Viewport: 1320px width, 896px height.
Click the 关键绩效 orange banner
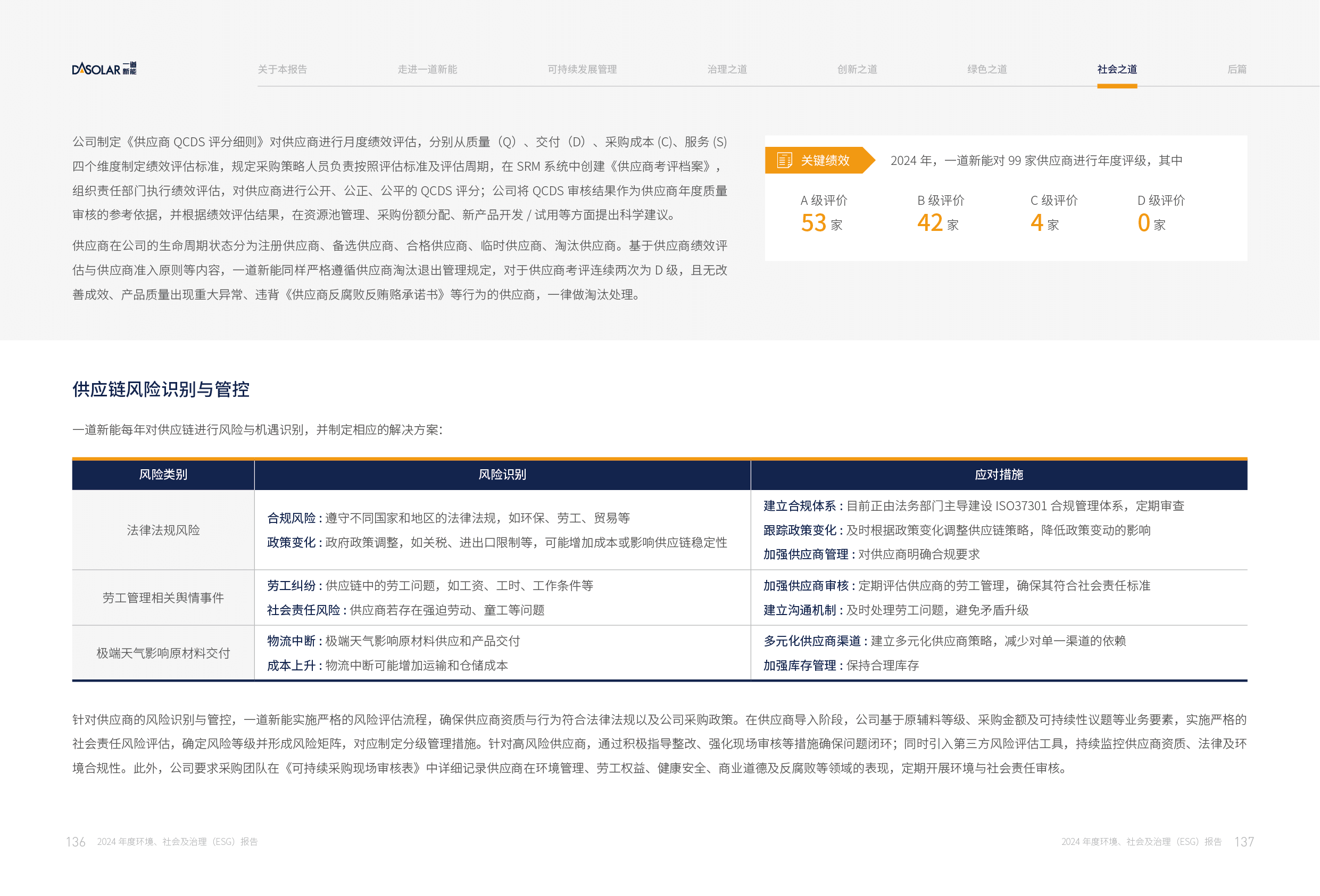point(824,160)
